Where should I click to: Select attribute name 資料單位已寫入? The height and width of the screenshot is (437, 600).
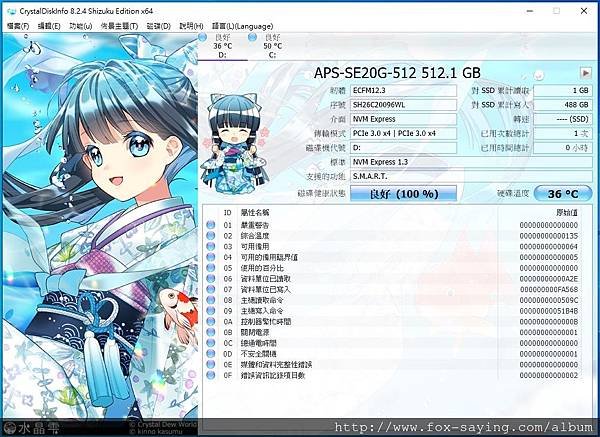point(266,289)
